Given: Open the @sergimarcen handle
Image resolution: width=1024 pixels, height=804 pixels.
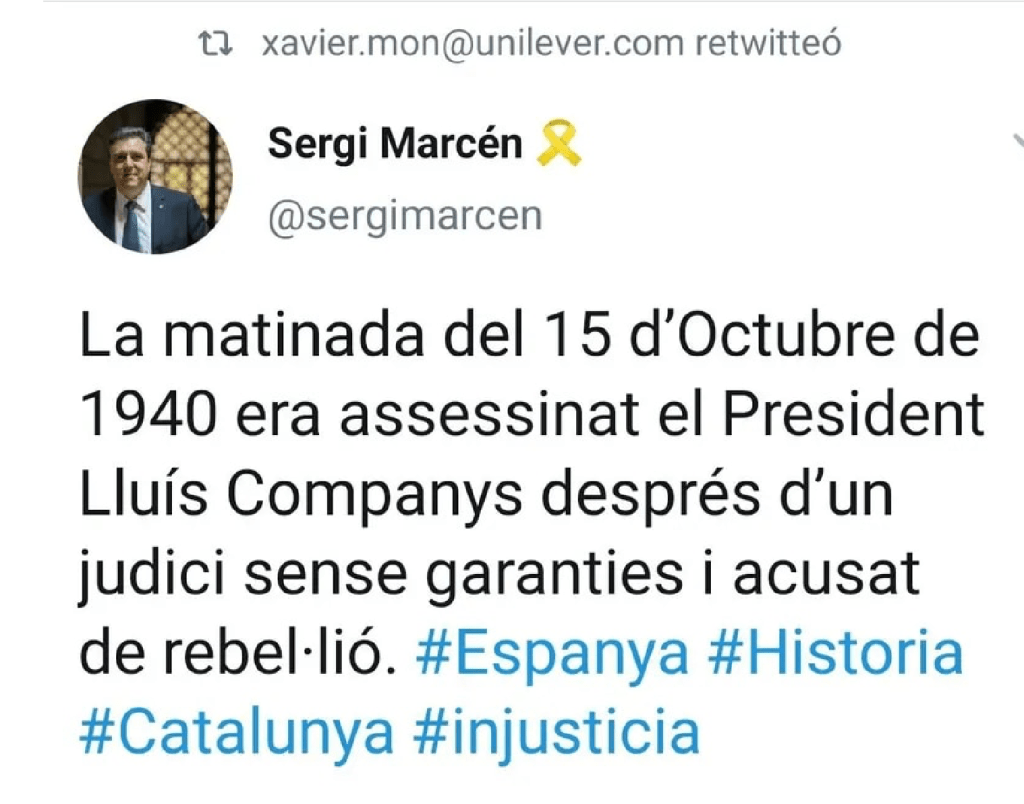Looking at the screenshot, I should pos(404,215).
